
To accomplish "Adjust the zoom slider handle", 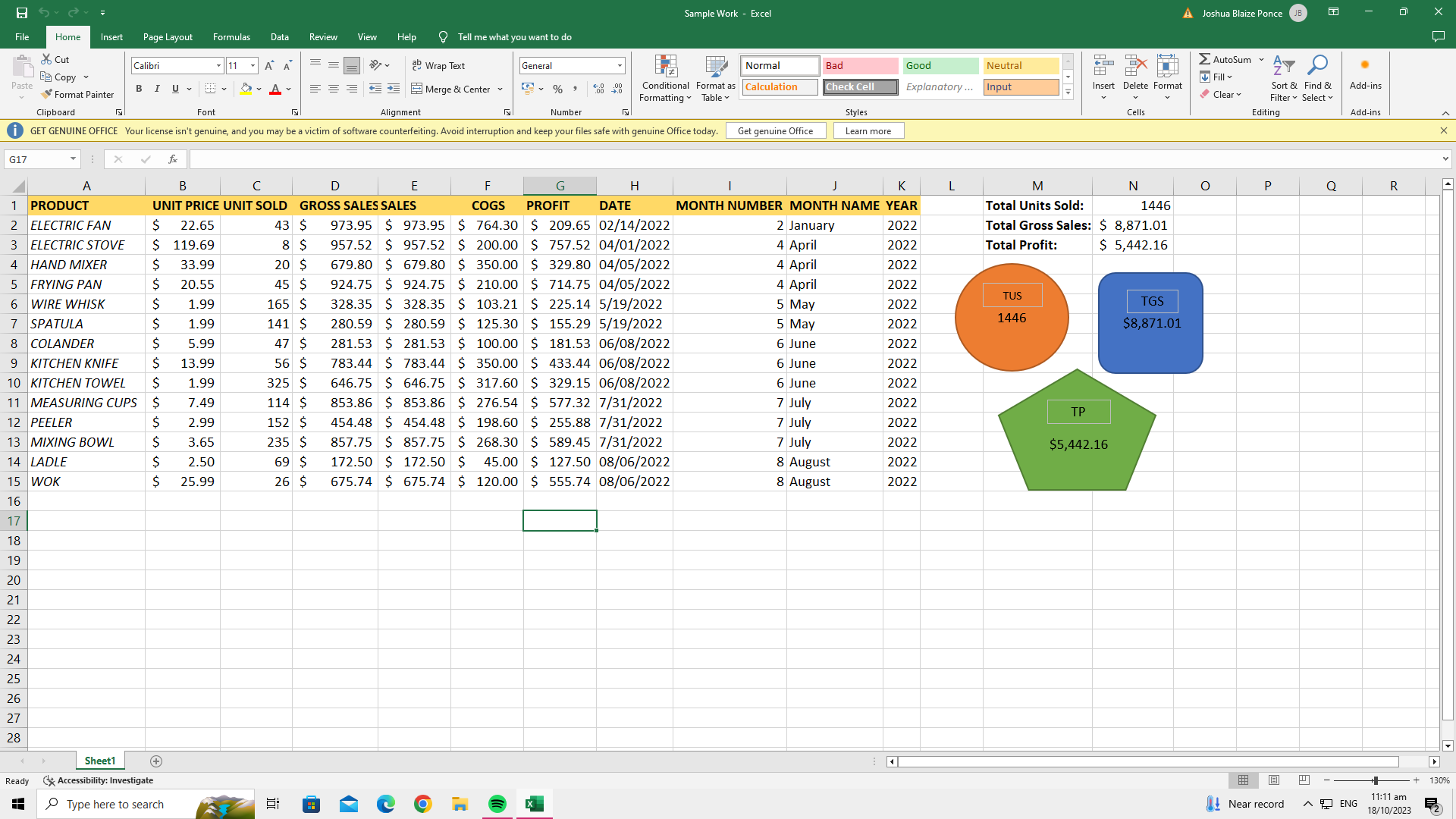I will [1375, 780].
